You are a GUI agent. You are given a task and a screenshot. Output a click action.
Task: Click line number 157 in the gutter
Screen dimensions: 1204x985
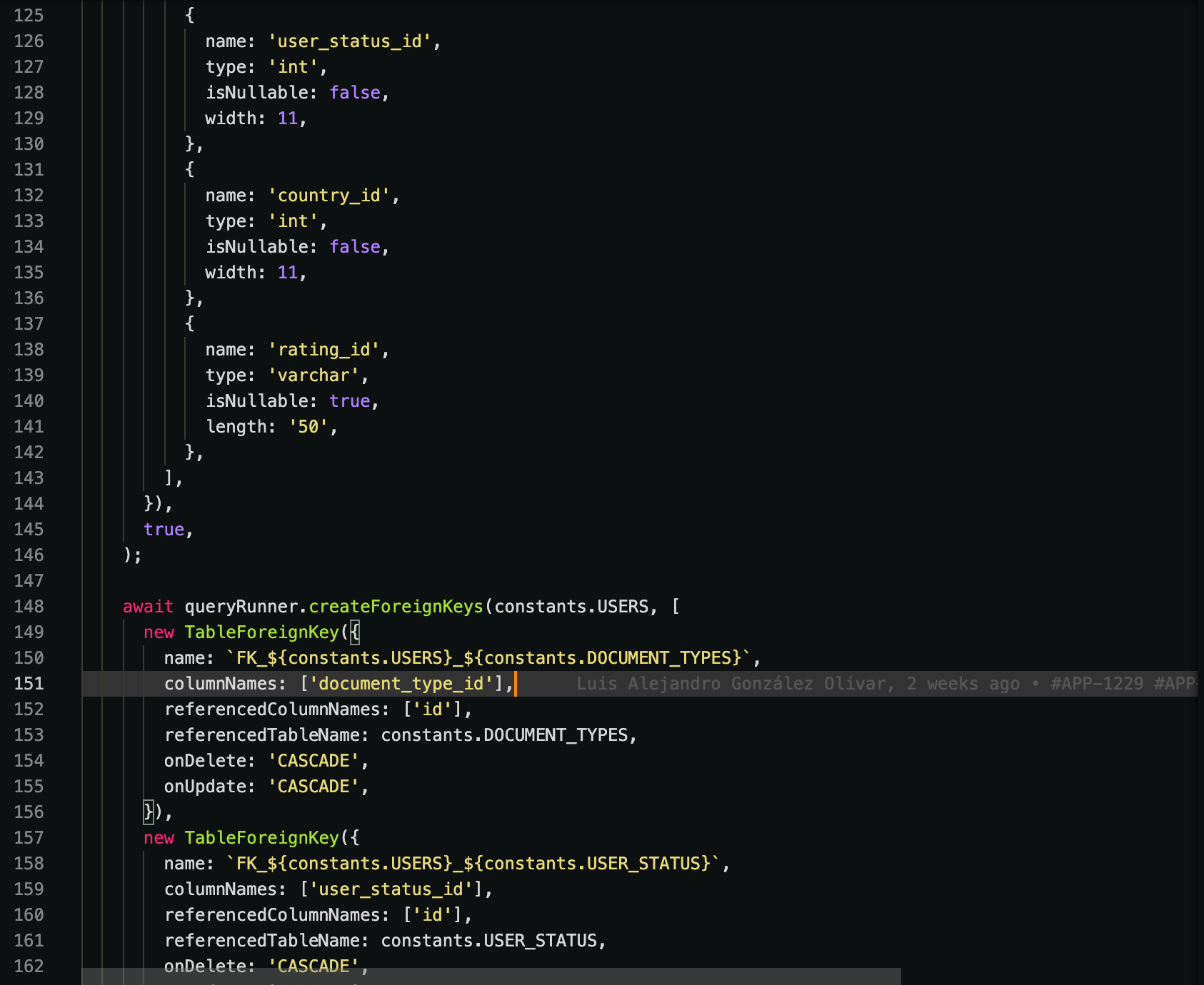click(29, 838)
